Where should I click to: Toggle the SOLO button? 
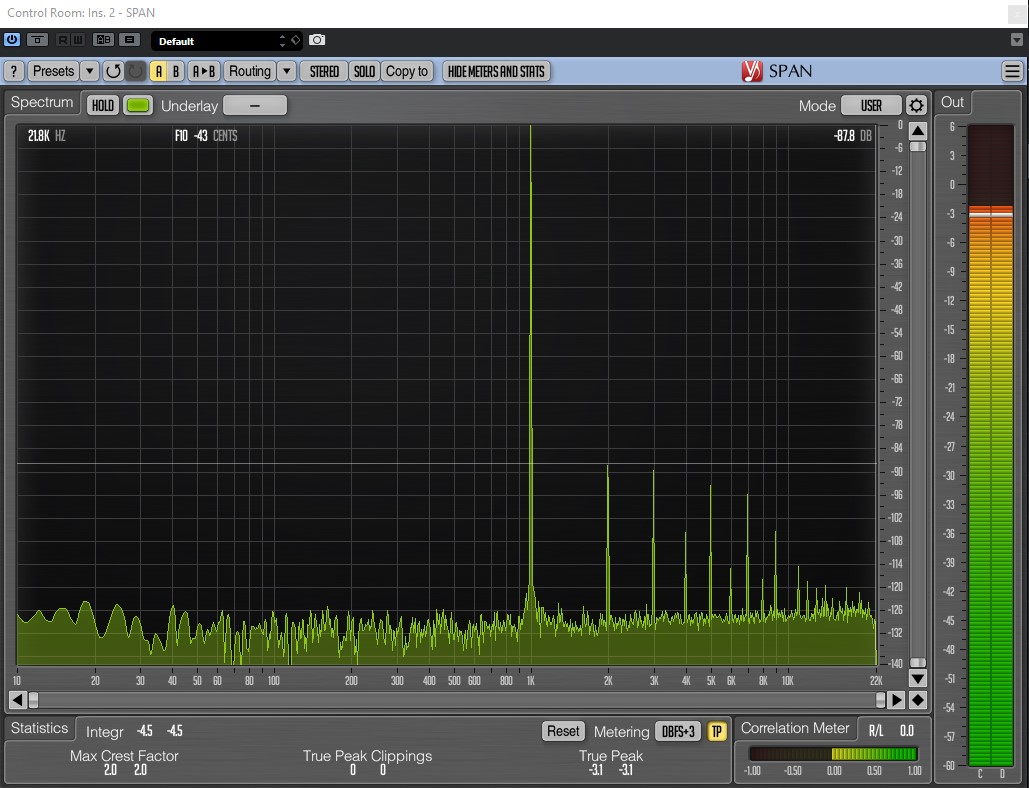[x=364, y=71]
